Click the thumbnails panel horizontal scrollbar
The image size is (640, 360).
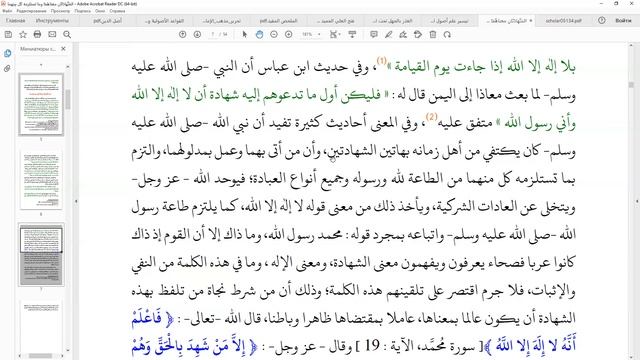coord(40,356)
